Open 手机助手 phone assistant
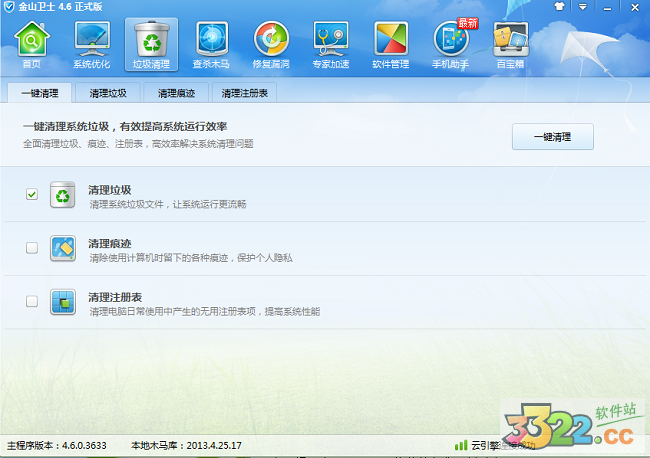 (x=451, y=45)
